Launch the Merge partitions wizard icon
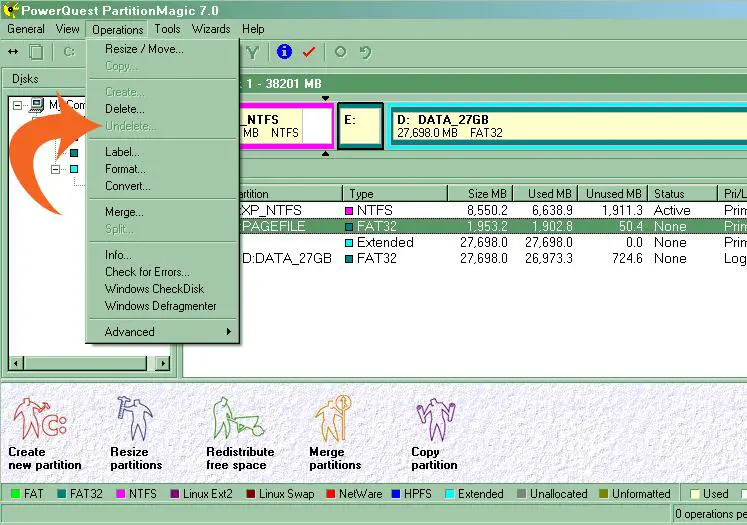The height and width of the screenshot is (525, 747). (x=333, y=418)
